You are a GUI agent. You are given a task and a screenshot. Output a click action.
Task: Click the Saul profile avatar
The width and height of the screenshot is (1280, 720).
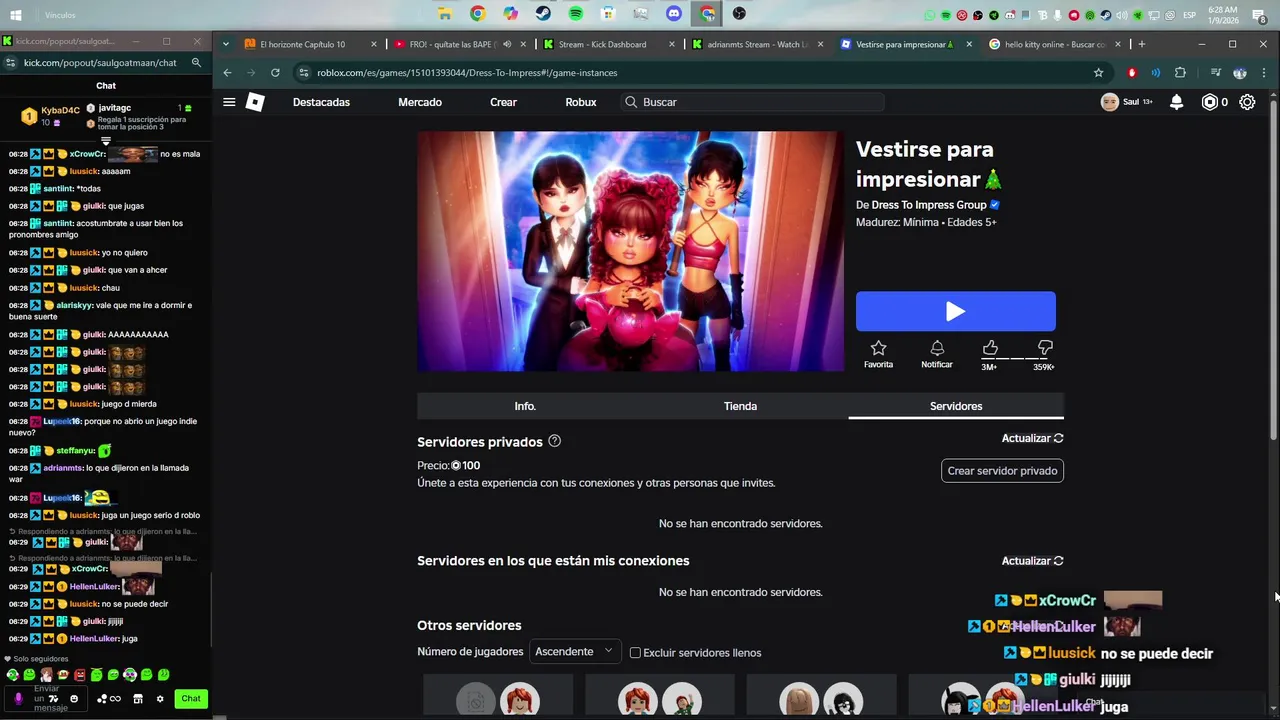(x=1109, y=102)
